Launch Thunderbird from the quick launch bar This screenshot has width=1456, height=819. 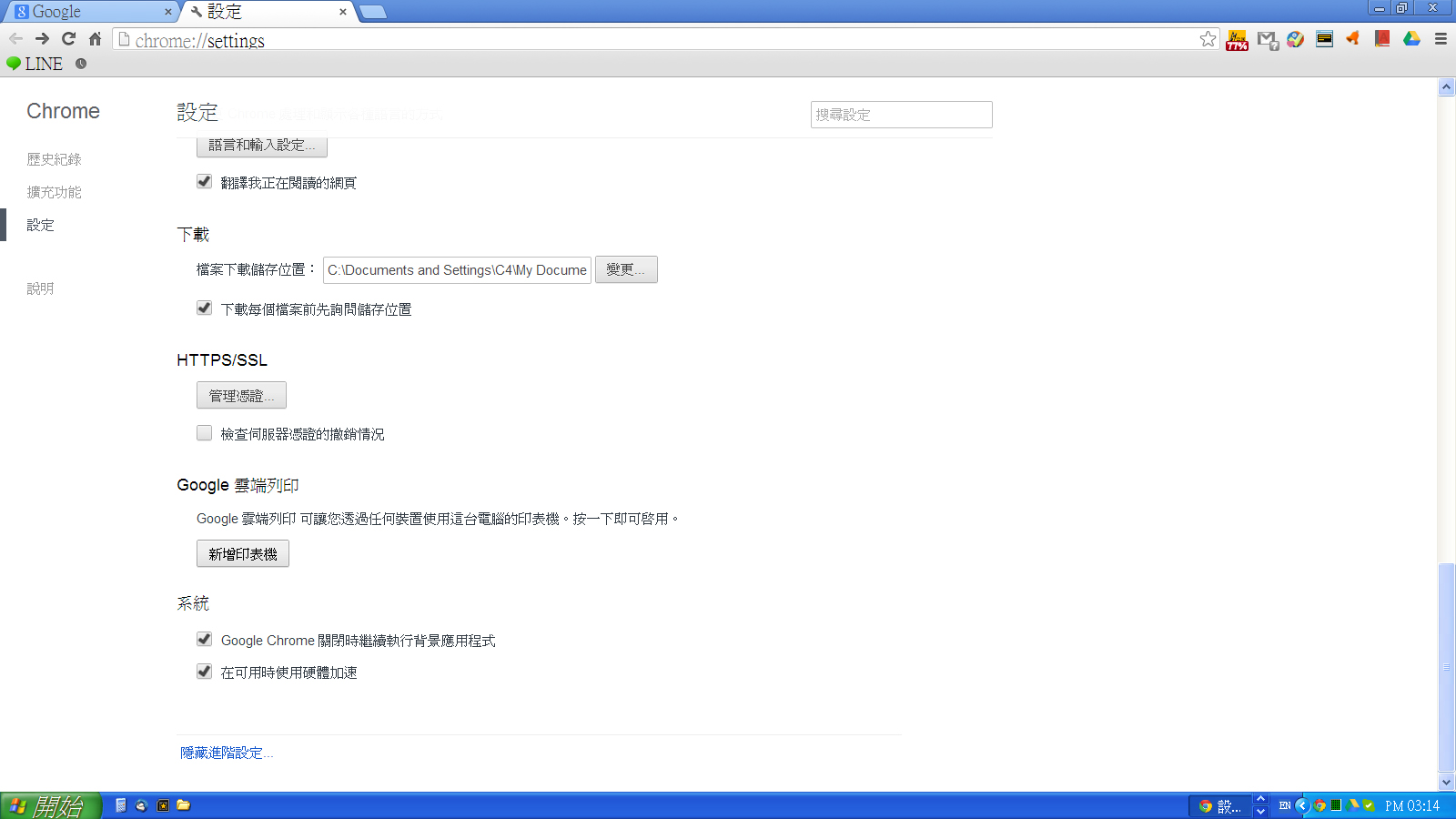[x=141, y=805]
